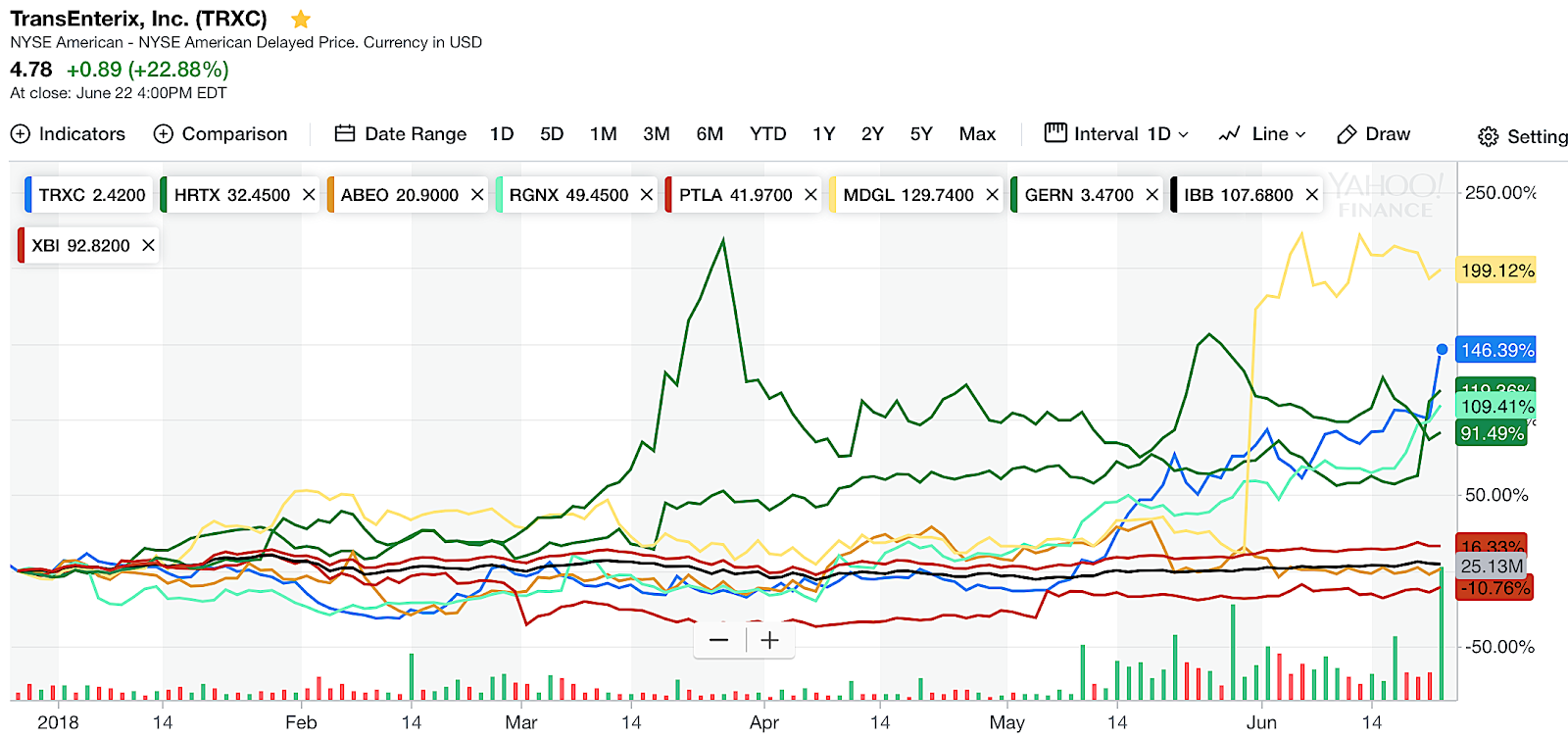Click the blue TRXC endpoint dot
This screenshot has height=739, width=1568.
pyautogui.click(x=1442, y=350)
